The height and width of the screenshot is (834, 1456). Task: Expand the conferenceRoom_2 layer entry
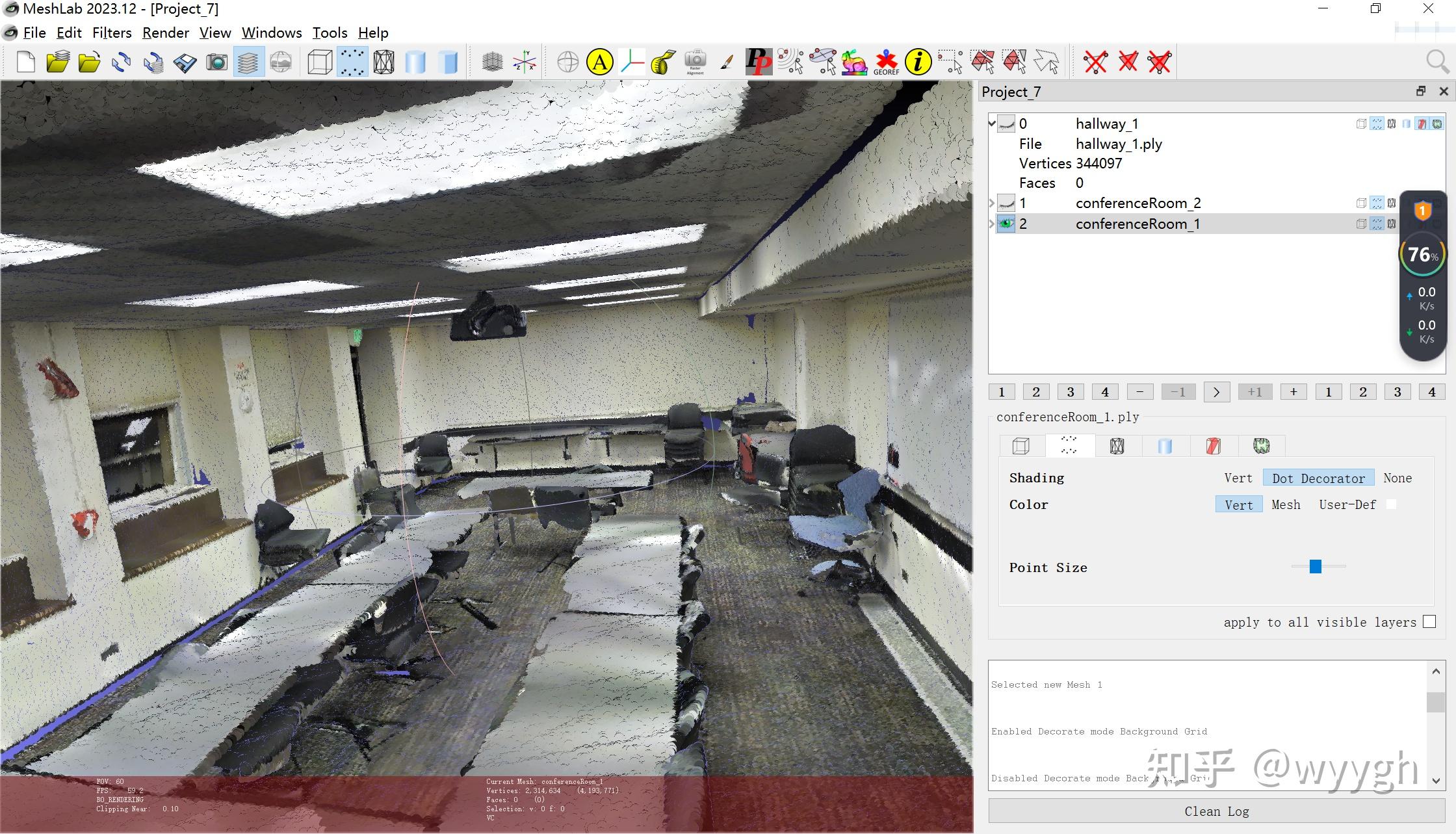[992, 203]
